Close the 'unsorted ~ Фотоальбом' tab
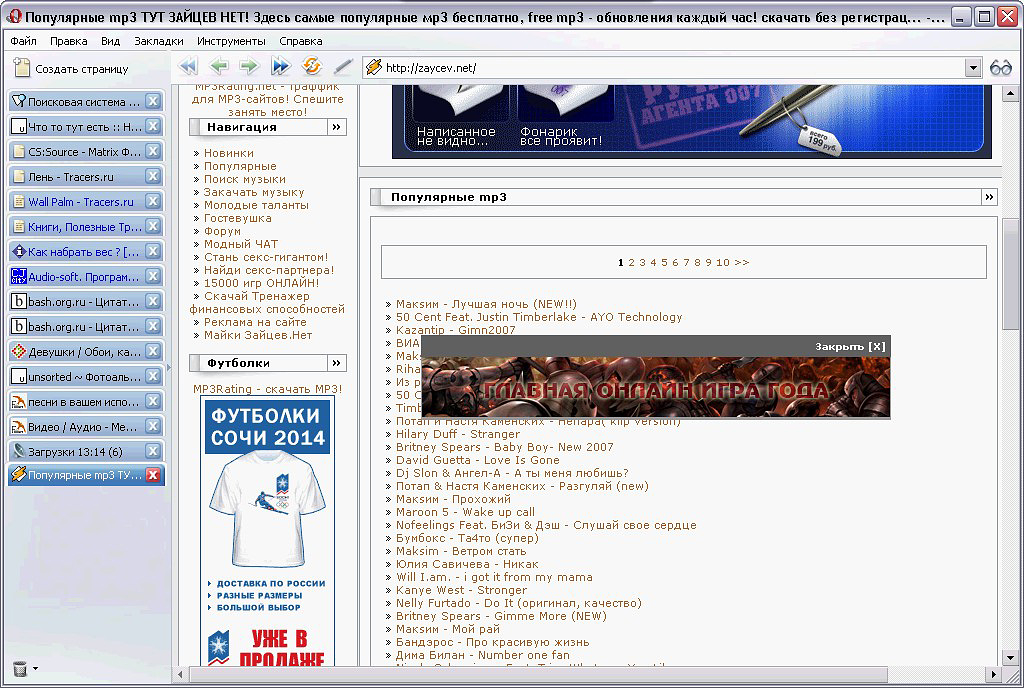1024x688 pixels. click(153, 377)
